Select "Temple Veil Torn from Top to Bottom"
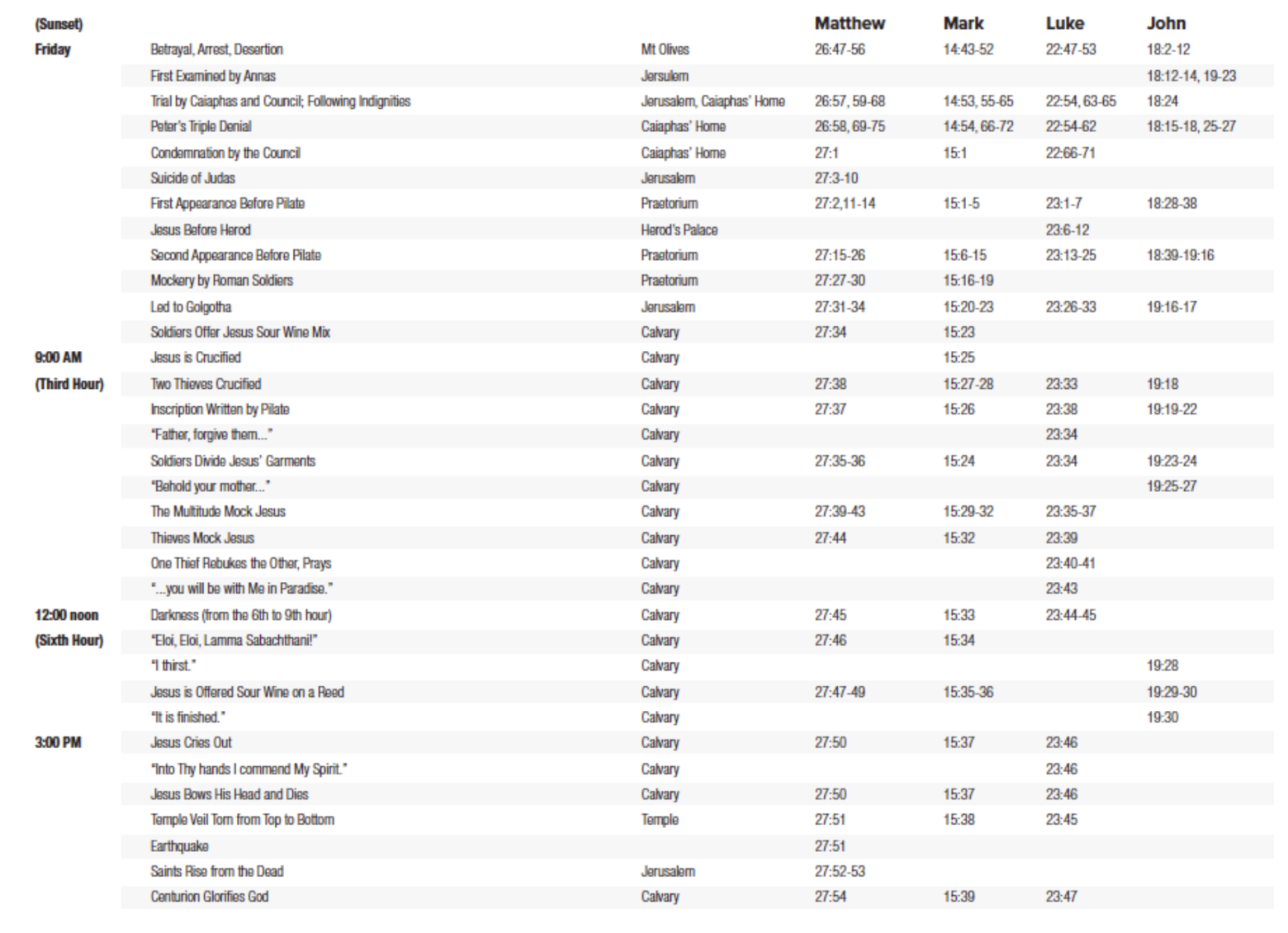The height and width of the screenshot is (933, 1288). click(242, 820)
